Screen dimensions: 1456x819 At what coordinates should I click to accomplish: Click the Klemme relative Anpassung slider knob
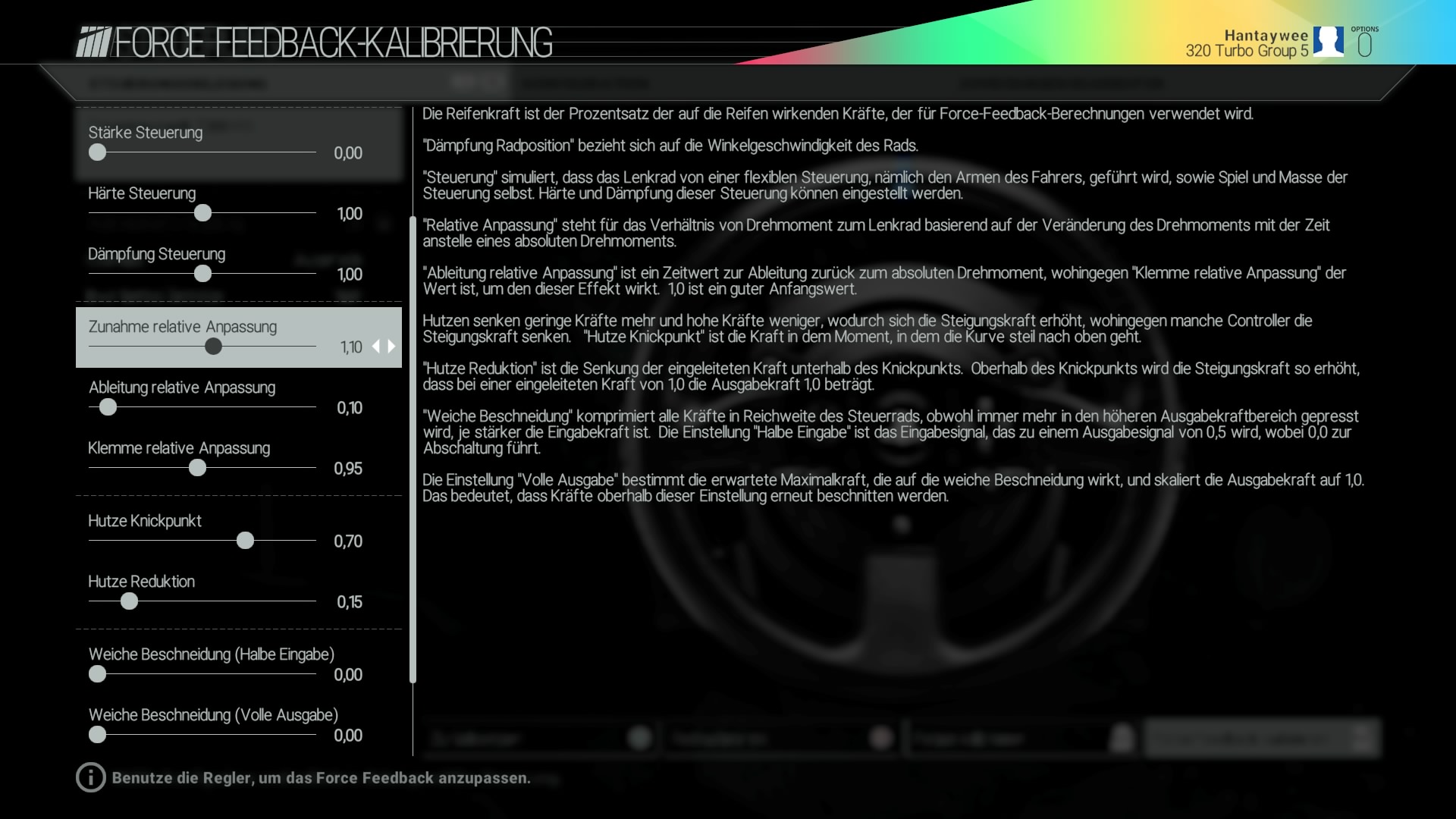[x=197, y=468]
